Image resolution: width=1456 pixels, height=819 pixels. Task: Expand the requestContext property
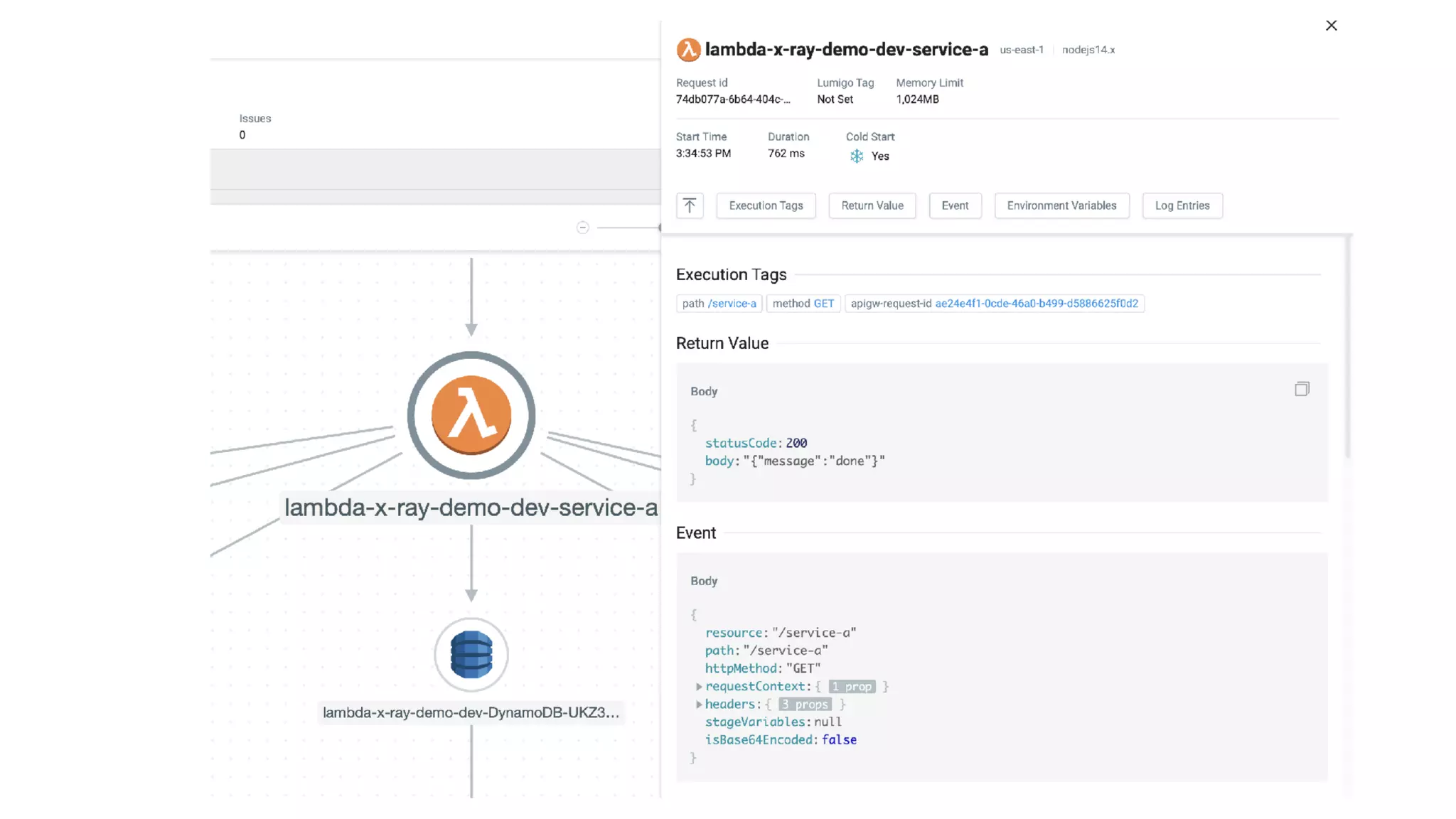click(x=699, y=687)
